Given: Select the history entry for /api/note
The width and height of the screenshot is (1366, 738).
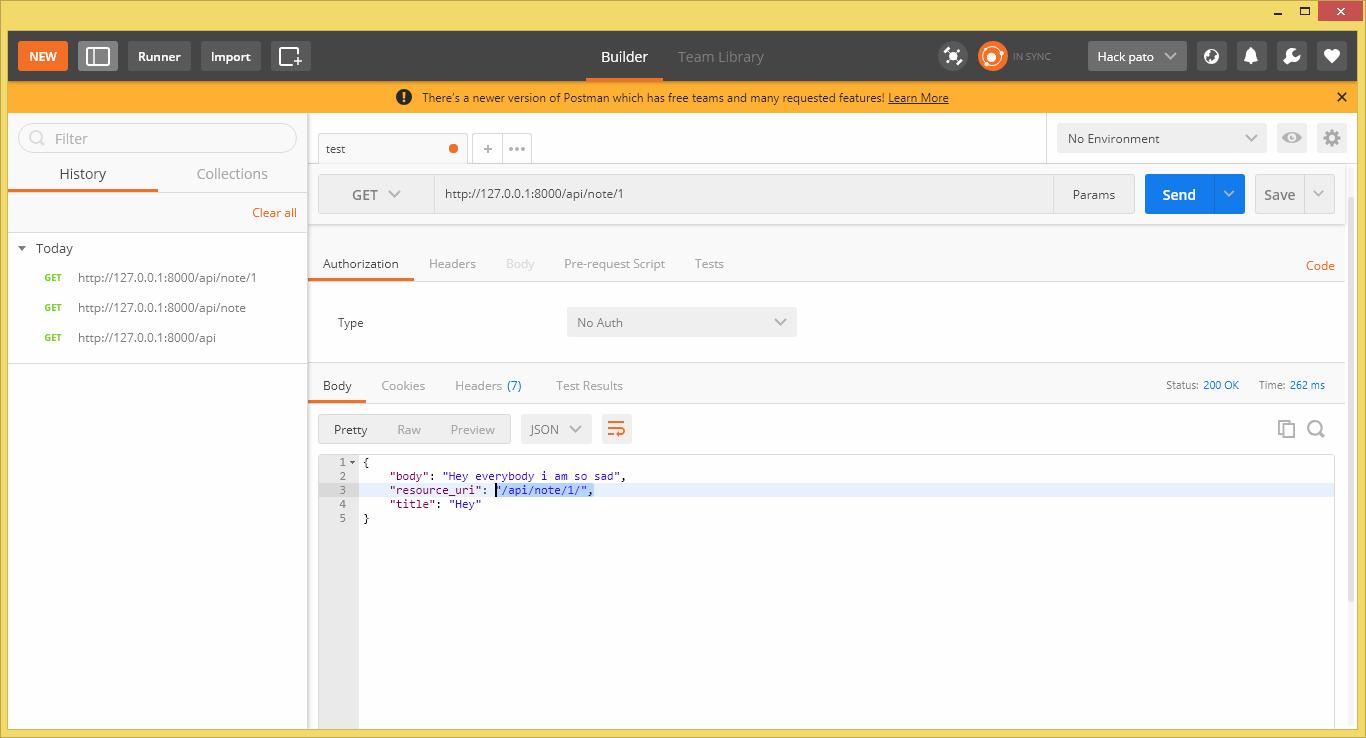Looking at the screenshot, I should coord(163,307).
